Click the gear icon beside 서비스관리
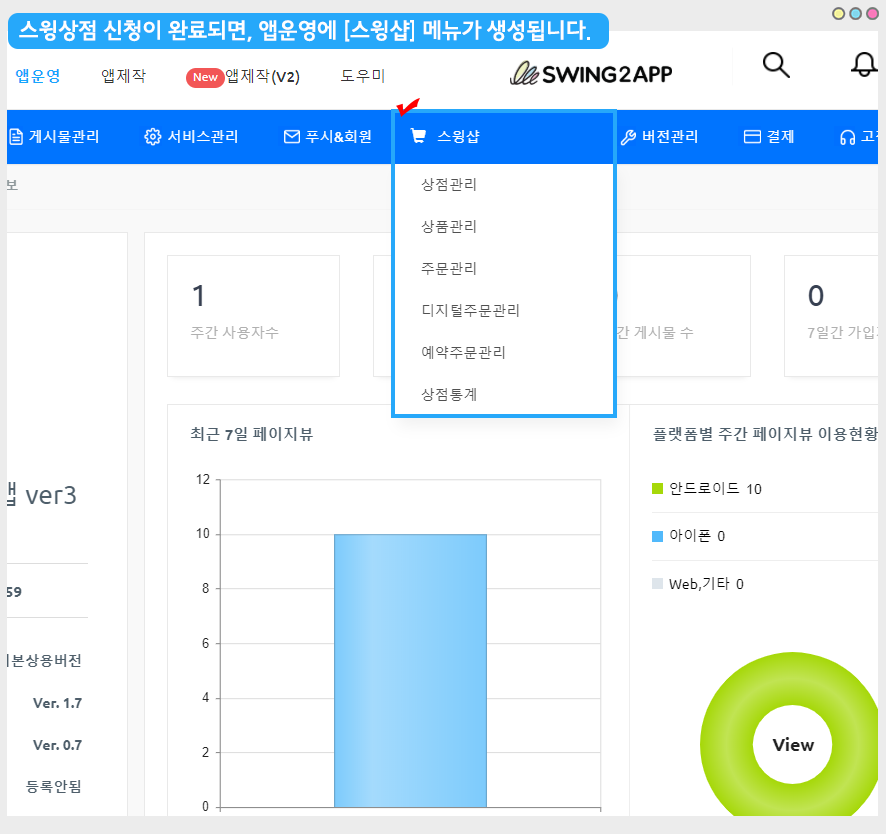 [x=153, y=137]
